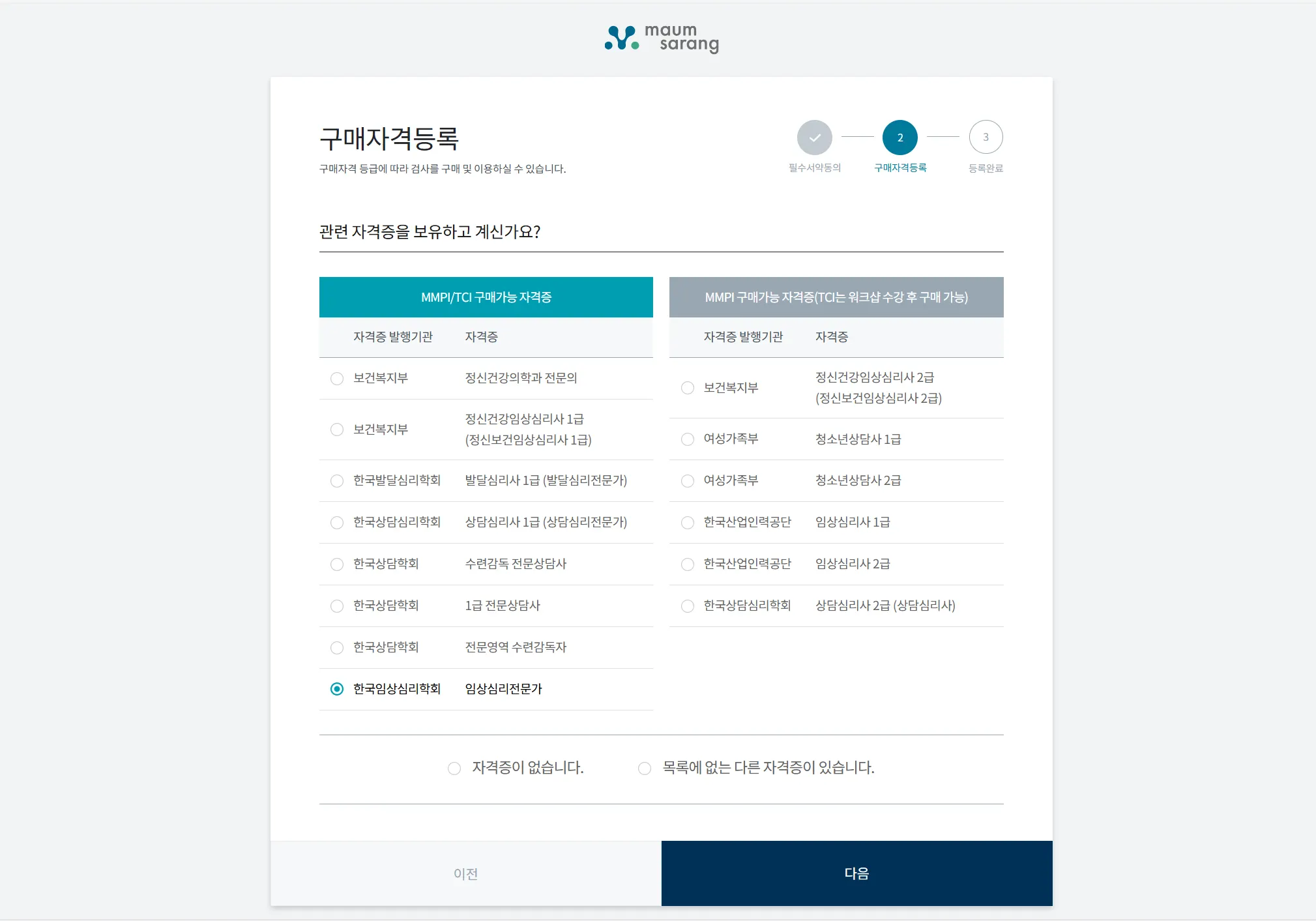Select 정신건강임상심리사 2급 radio option

[688, 388]
